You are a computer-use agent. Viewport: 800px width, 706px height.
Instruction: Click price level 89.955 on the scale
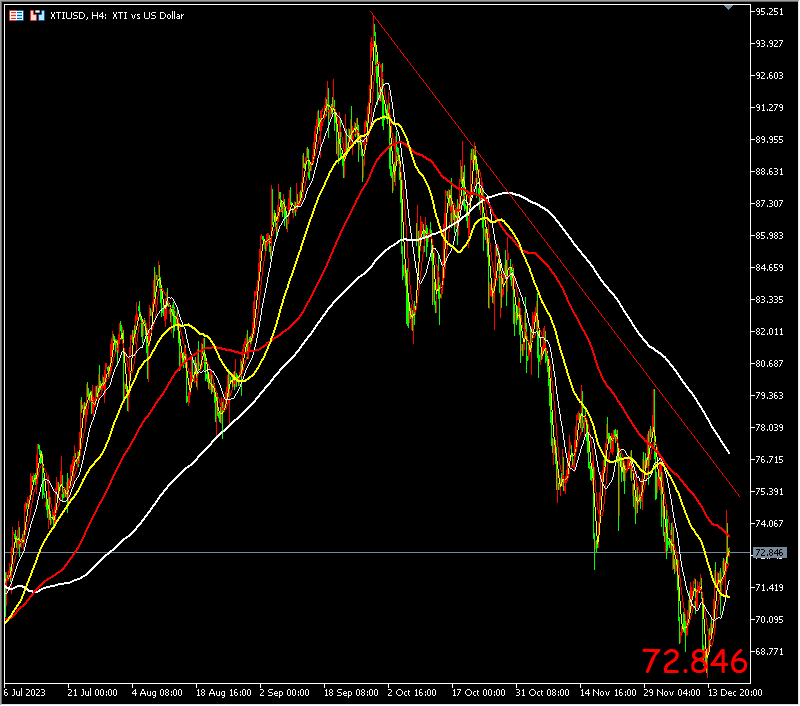[x=769, y=140]
